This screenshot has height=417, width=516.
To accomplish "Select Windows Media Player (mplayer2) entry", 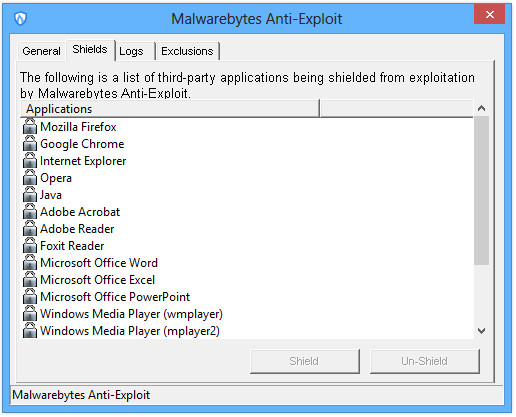I will click(x=130, y=331).
